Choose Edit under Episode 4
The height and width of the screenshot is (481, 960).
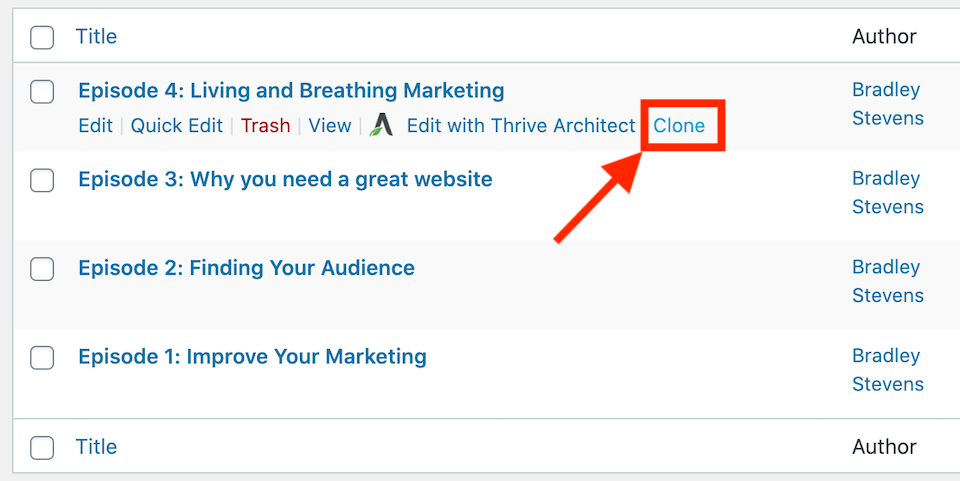[x=96, y=125]
